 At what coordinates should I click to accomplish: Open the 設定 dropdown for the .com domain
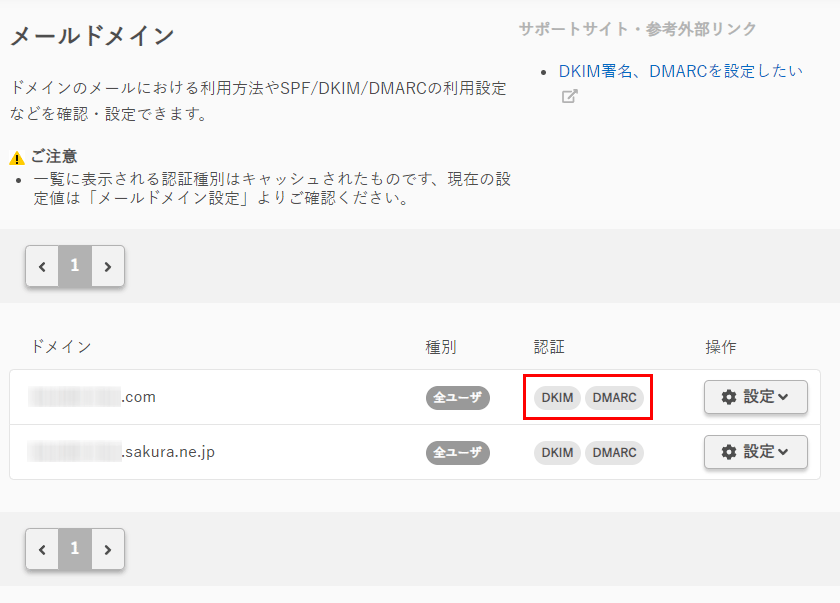point(755,397)
